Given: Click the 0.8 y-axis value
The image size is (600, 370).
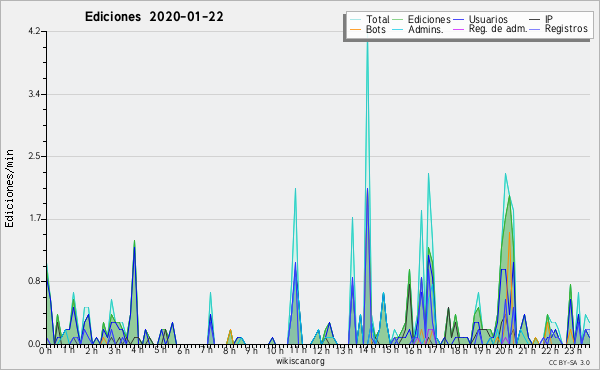Looking at the screenshot, I should click(x=34, y=282).
